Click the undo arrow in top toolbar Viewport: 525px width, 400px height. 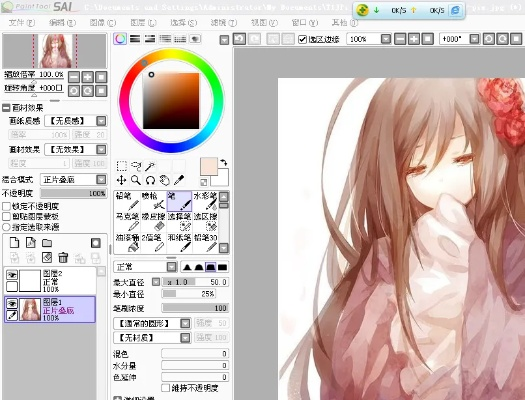click(239, 39)
